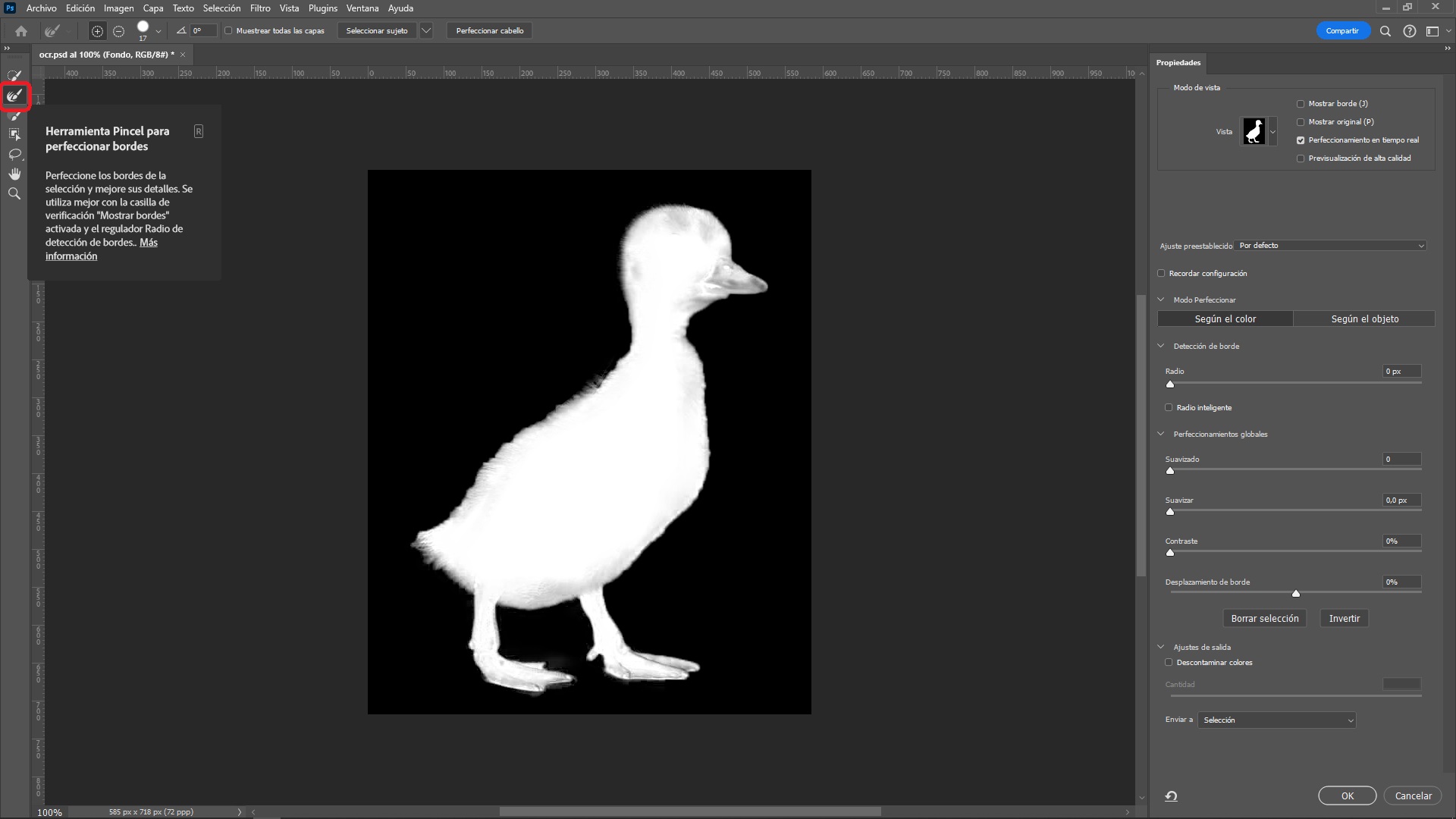Check Recordar configuración
The width and height of the screenshot is (1456, 819).
(x=1161, y=274)
